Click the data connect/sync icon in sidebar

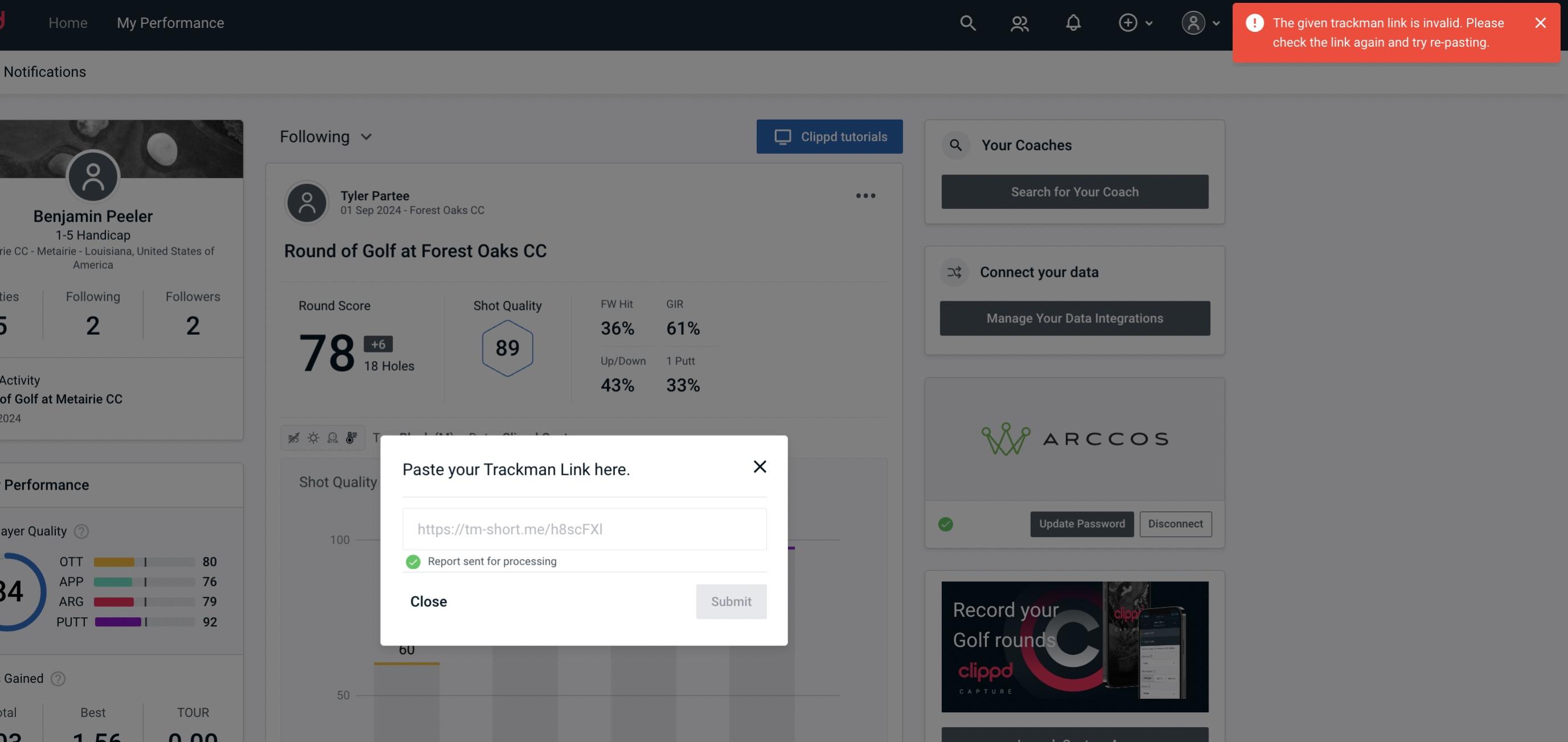[x=955, y=272]
